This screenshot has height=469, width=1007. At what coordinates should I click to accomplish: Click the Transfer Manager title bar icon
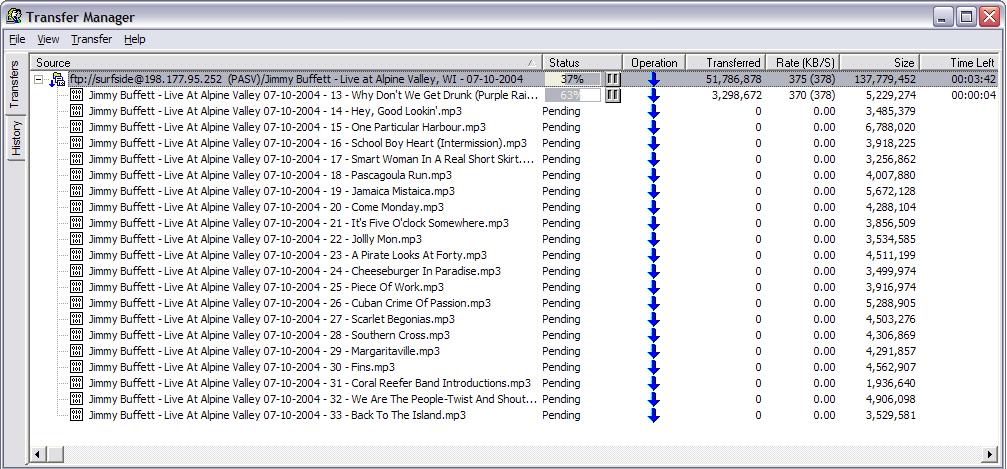point(13,17)
